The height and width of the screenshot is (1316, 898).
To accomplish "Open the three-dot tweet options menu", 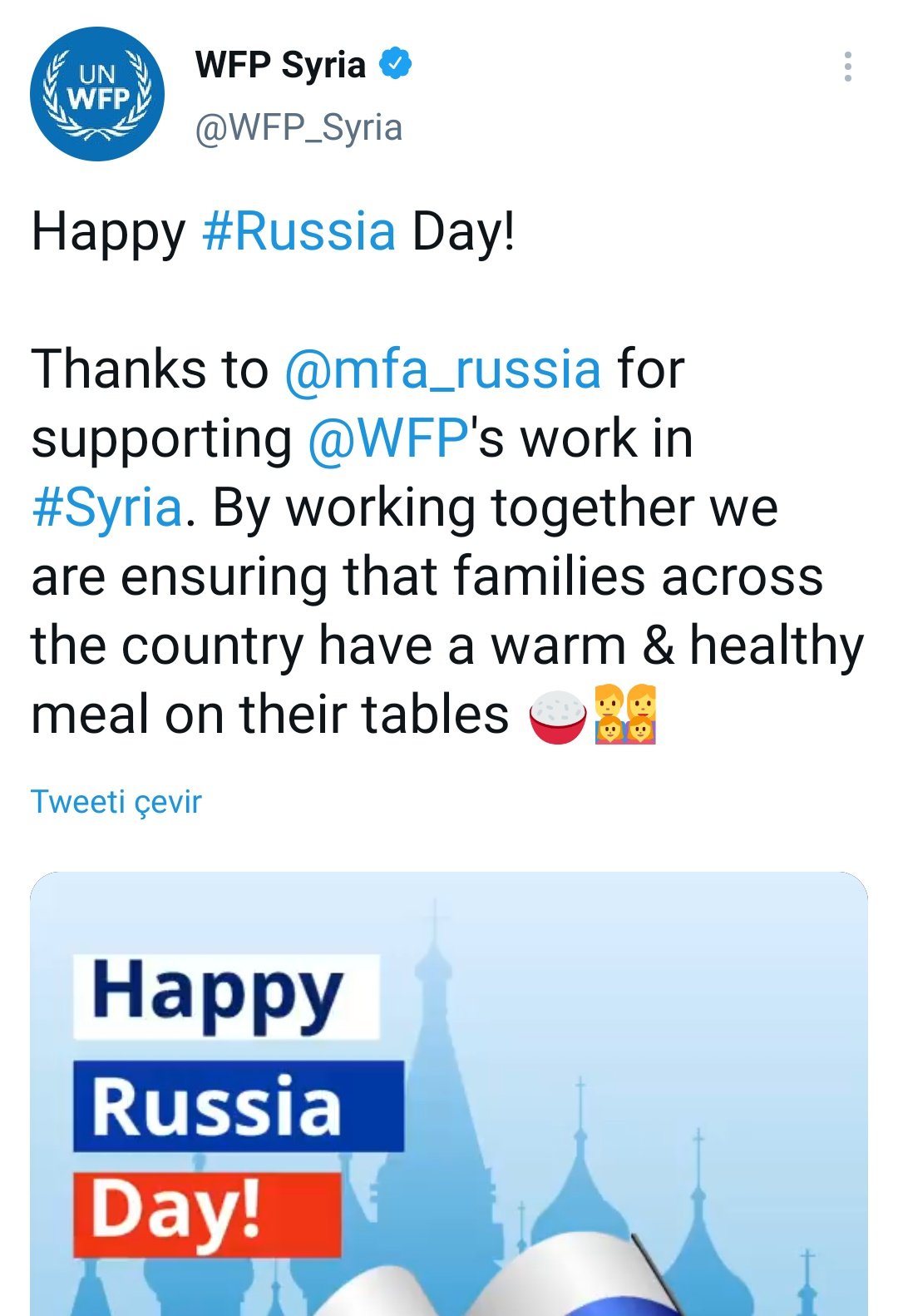I will 847,67.
